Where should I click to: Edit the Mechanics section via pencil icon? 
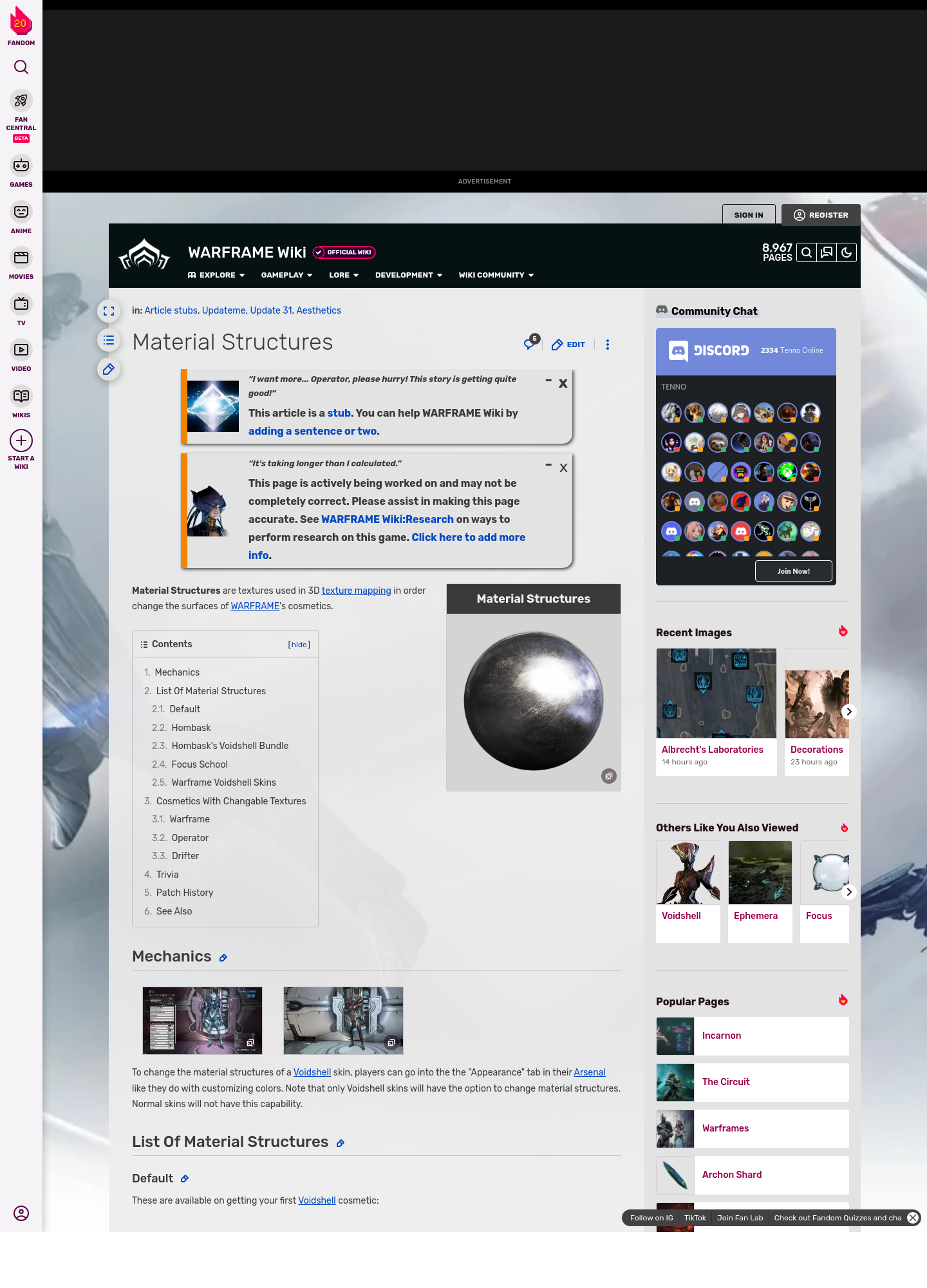coord(223,958)
